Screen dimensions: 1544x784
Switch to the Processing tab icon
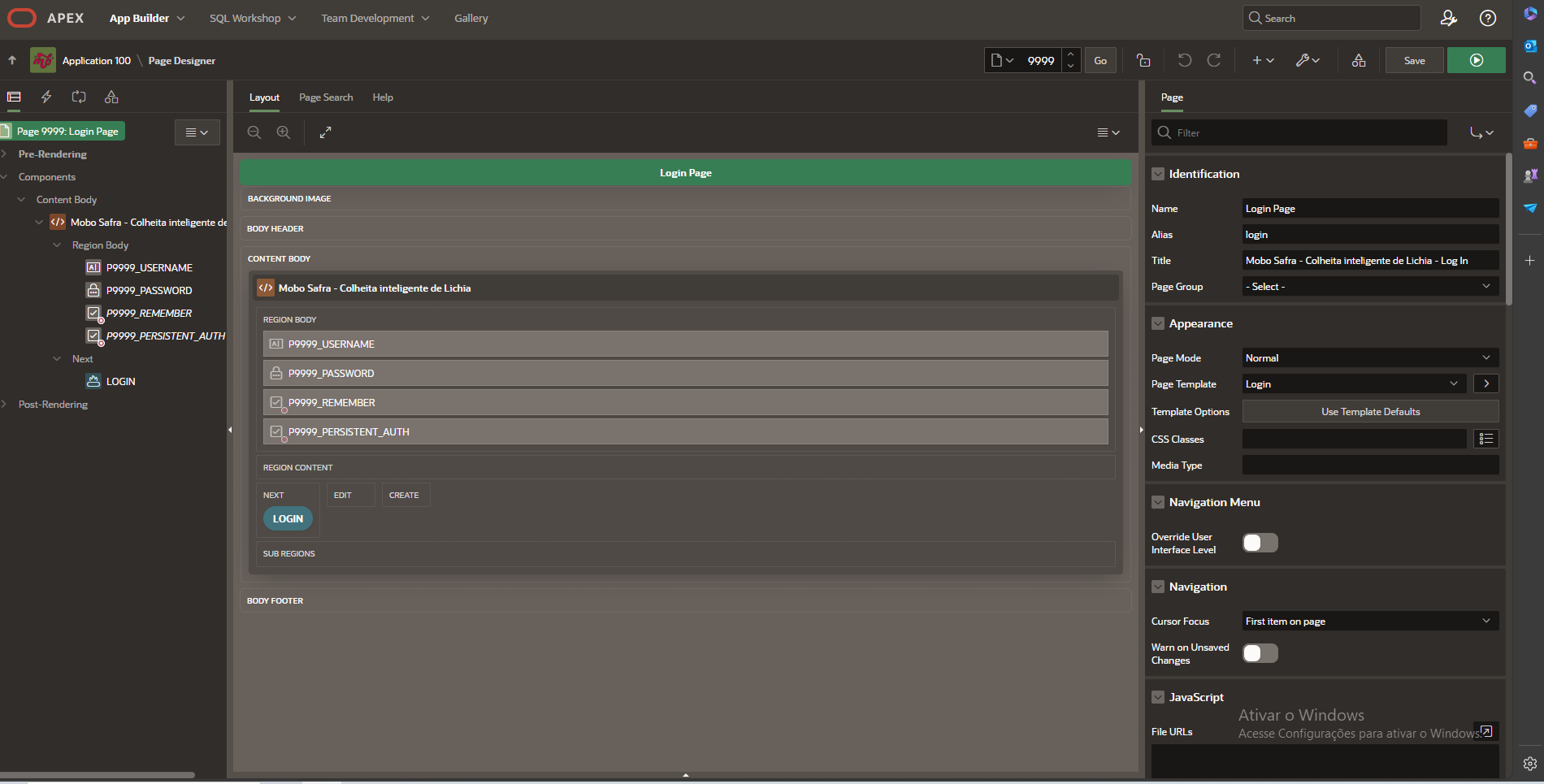pos(79,97)
